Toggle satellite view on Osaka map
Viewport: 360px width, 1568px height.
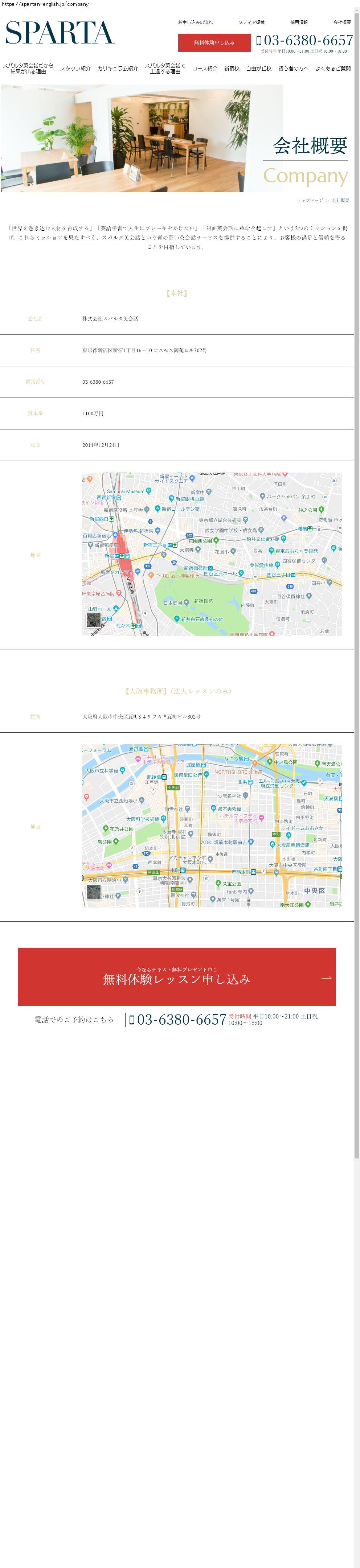tap(93, 892)
